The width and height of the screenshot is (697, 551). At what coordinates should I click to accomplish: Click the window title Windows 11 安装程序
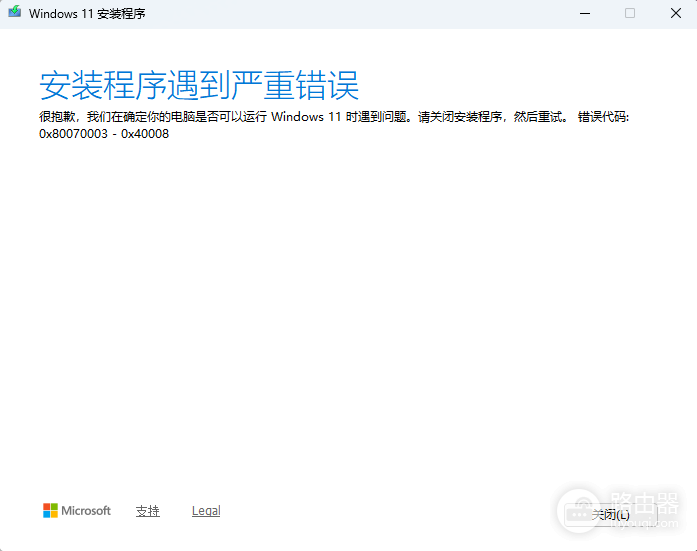[87, 14]
